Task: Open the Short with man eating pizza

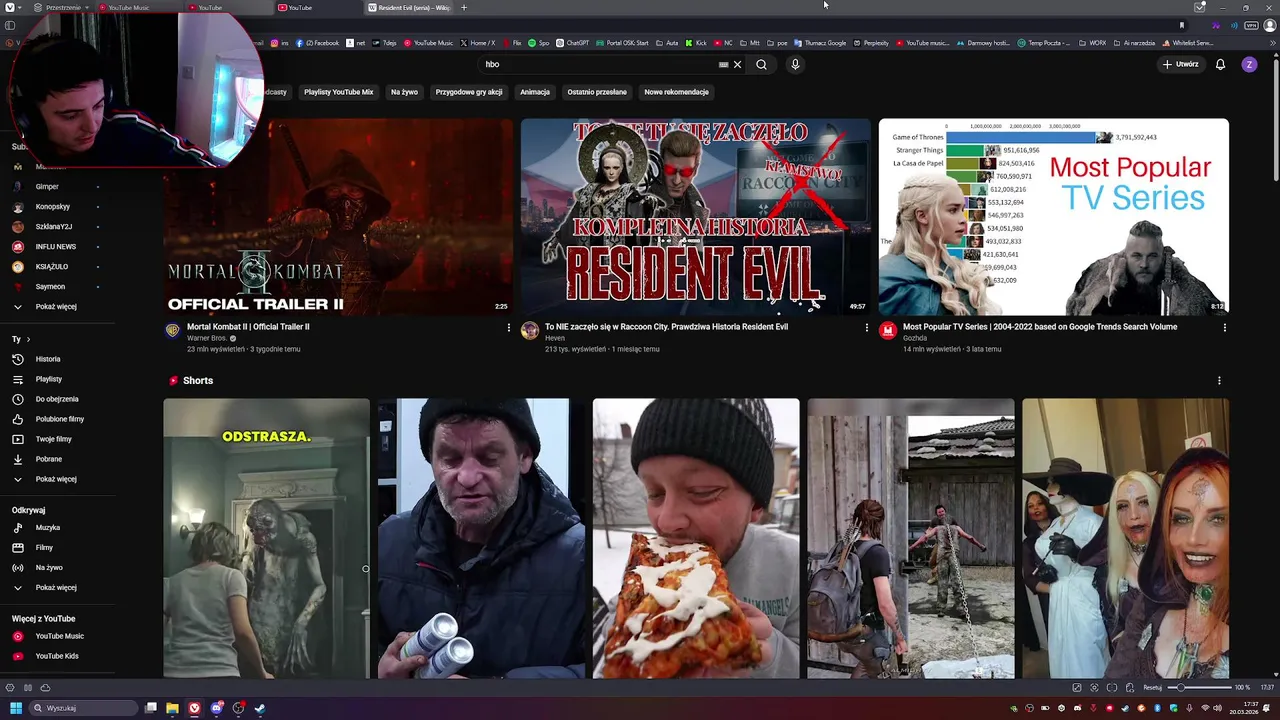Action: [696, 538]
